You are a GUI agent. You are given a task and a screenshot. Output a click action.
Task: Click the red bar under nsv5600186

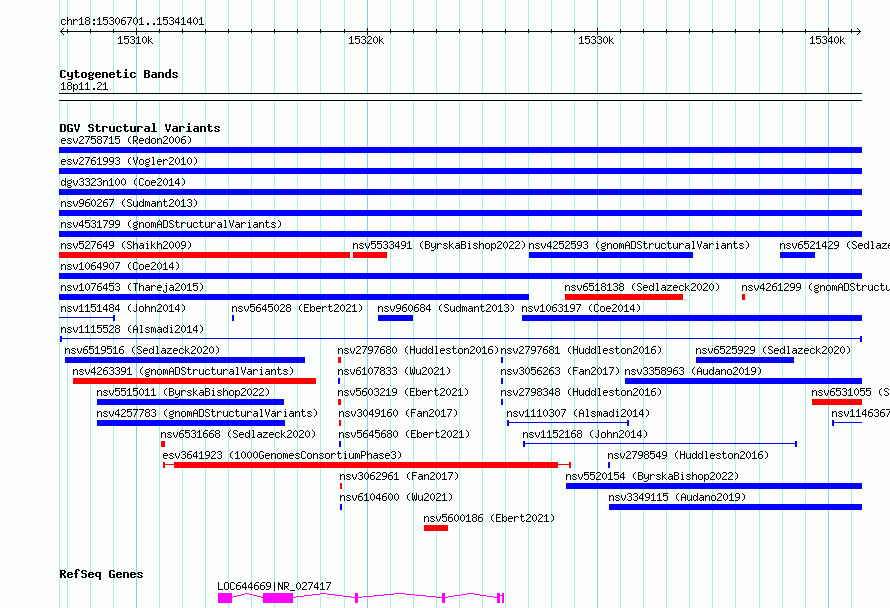(x=436, y=528)
